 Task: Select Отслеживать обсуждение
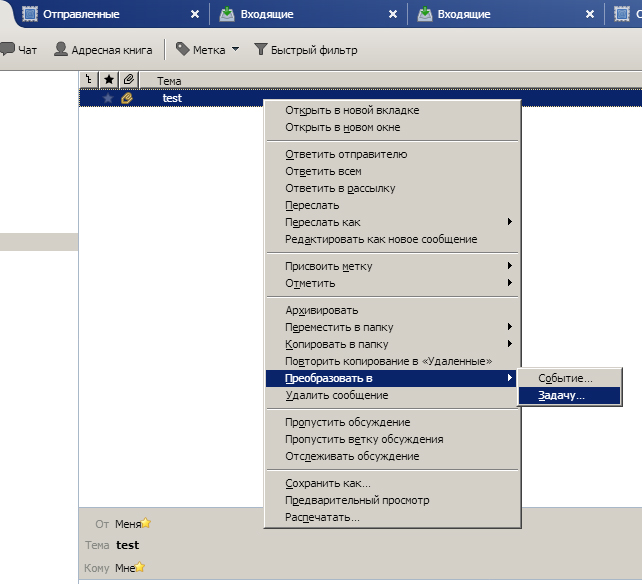pos(392,456)
